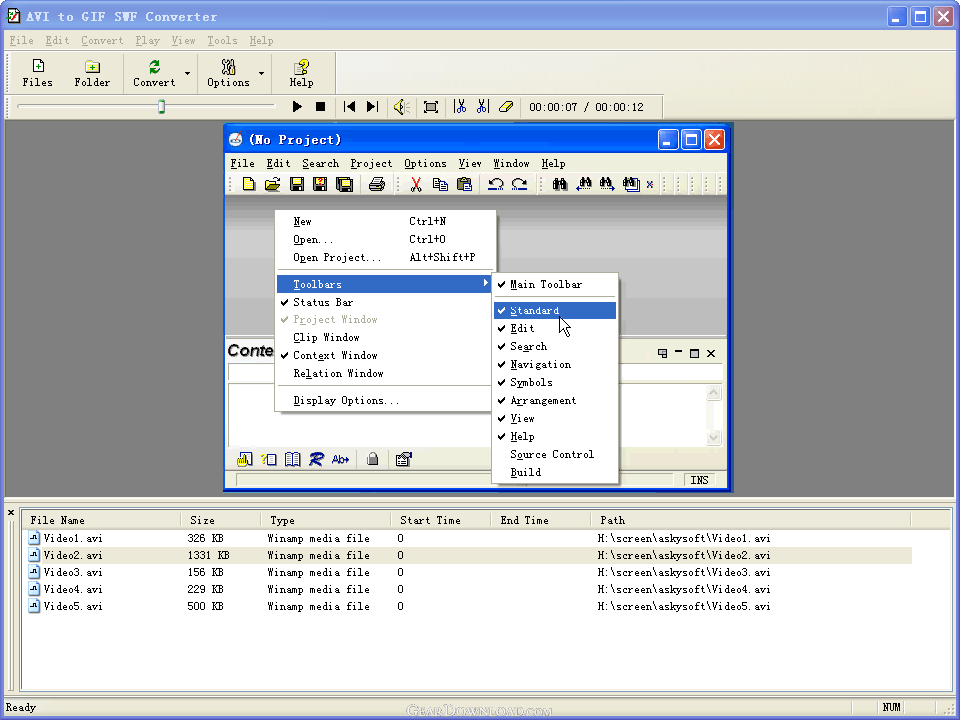This screenshot has width=960, height=720.
Task: Select Relation Window menu entry
Action: pyautogui.click(x=384, y=373)
